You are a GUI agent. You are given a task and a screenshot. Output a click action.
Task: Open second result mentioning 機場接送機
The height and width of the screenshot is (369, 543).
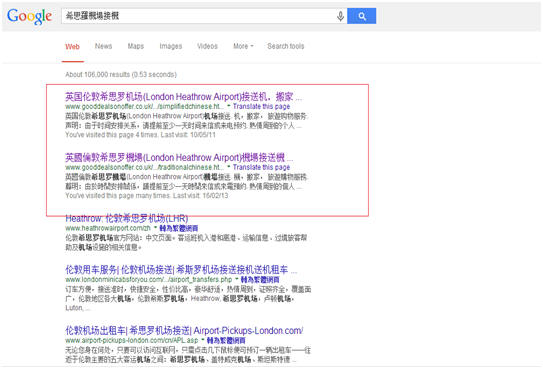coord(179,158)
